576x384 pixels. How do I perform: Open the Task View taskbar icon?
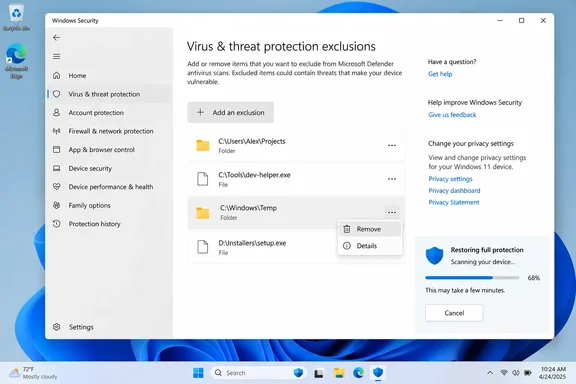[318, 373]
